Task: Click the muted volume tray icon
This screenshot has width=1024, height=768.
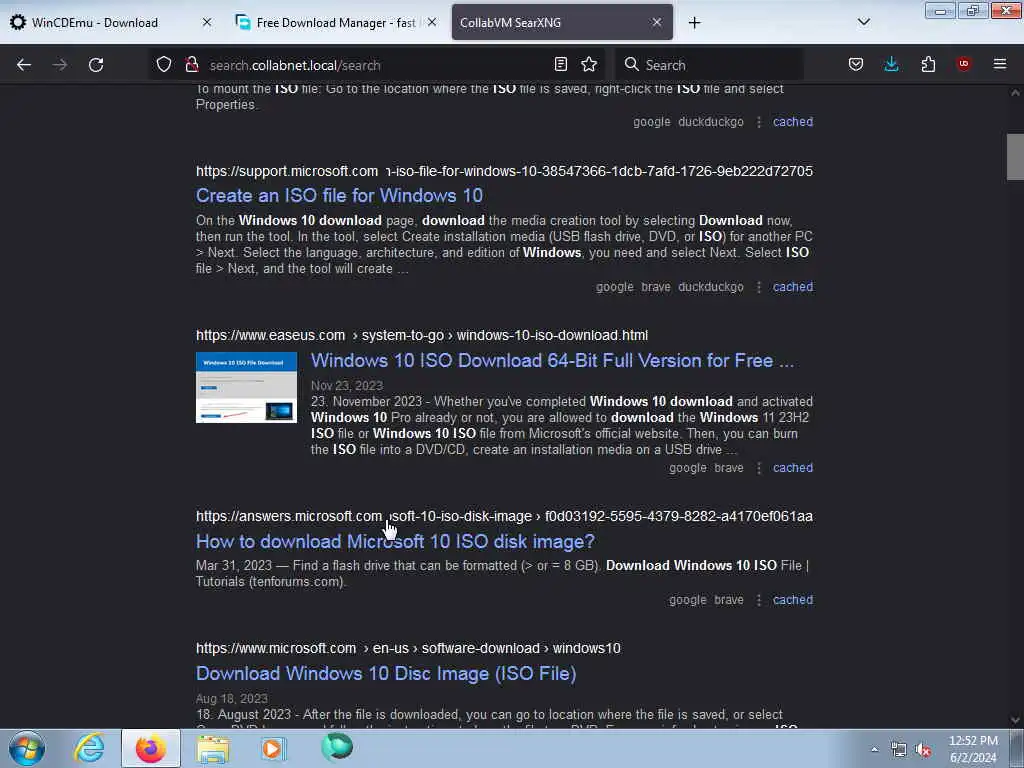Action: pos(923,750)
